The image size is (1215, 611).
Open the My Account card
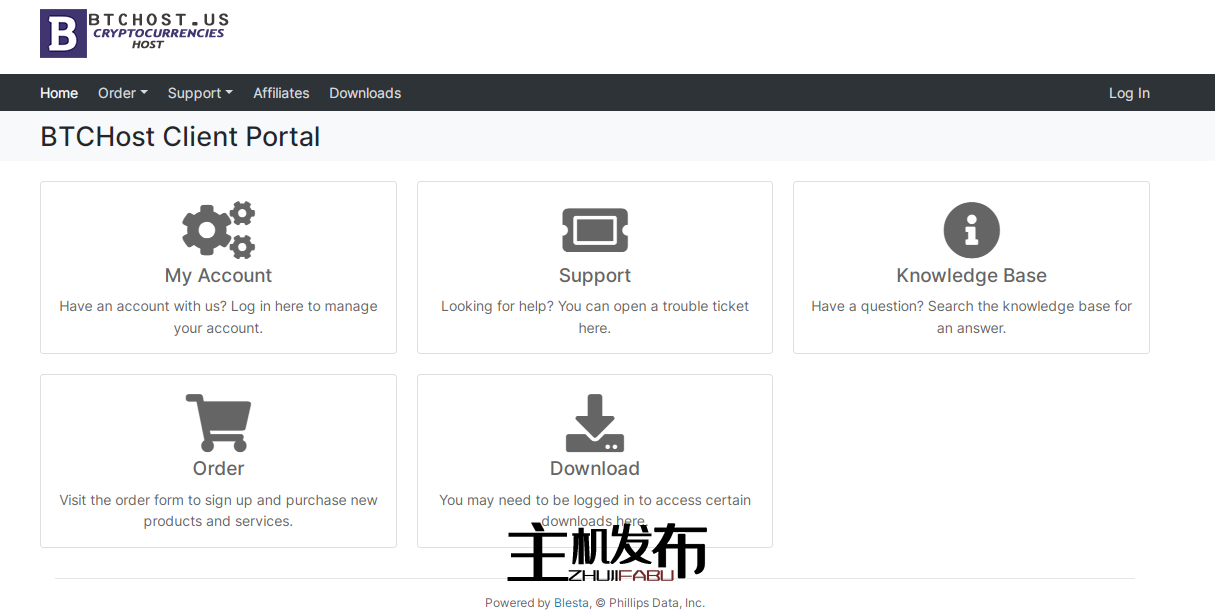(x=218, y=266)
